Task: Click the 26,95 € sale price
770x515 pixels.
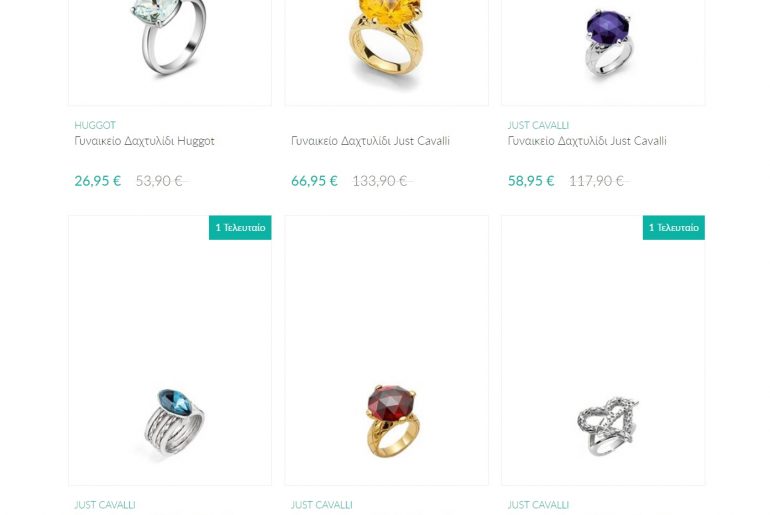Action: coord(98,181)
